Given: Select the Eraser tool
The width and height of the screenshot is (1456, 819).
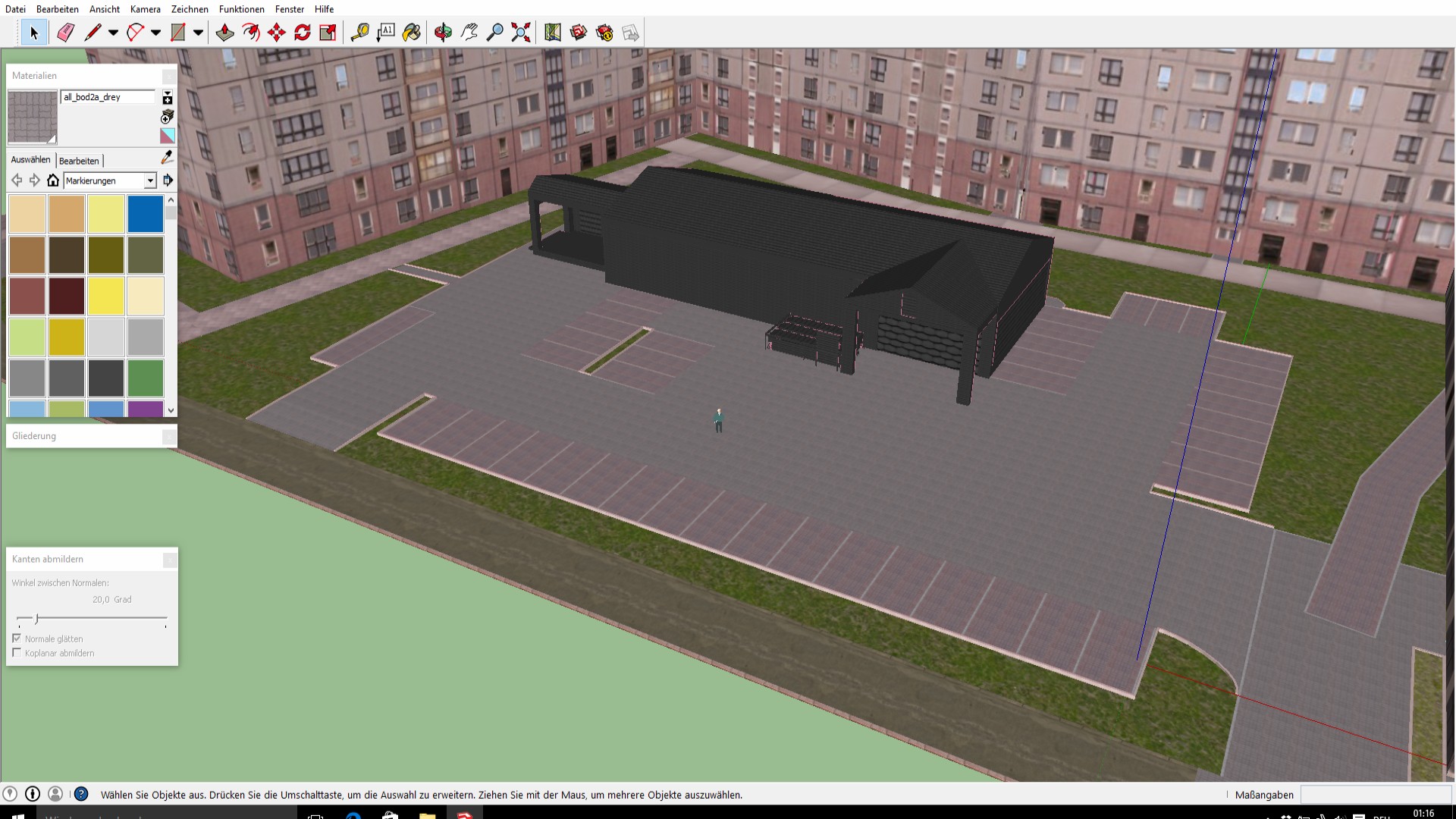Looking at the screenshot, I should [x=65, y=33].
